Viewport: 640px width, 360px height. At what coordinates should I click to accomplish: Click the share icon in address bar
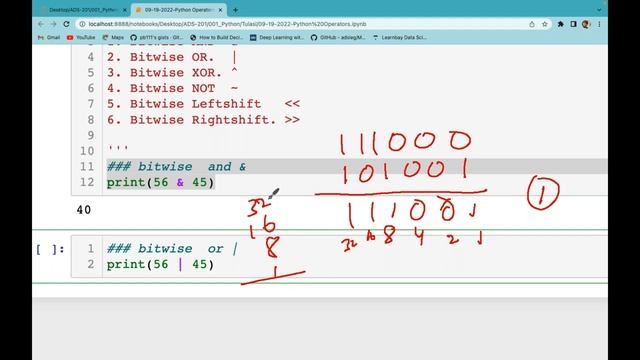tap(532, 24)
